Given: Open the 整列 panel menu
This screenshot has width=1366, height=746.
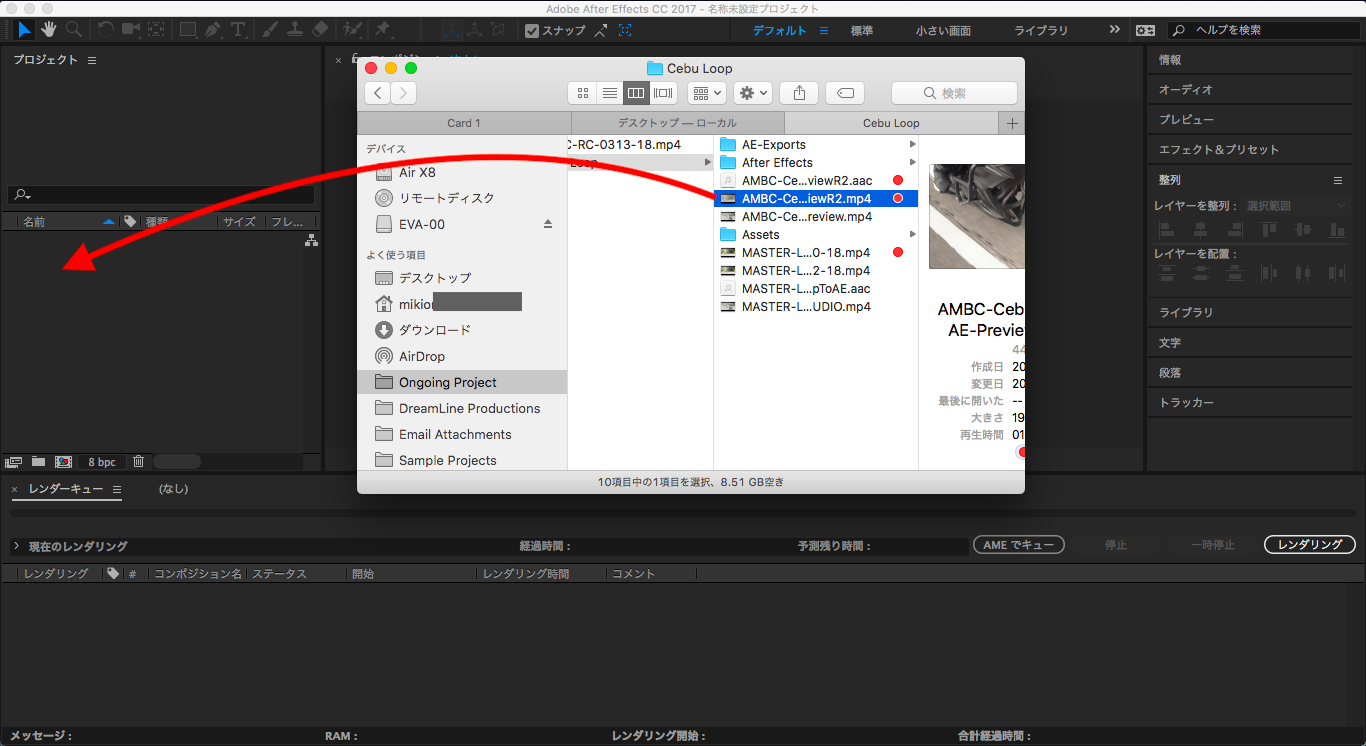Looking at the screenshot, I should 1338,180.
